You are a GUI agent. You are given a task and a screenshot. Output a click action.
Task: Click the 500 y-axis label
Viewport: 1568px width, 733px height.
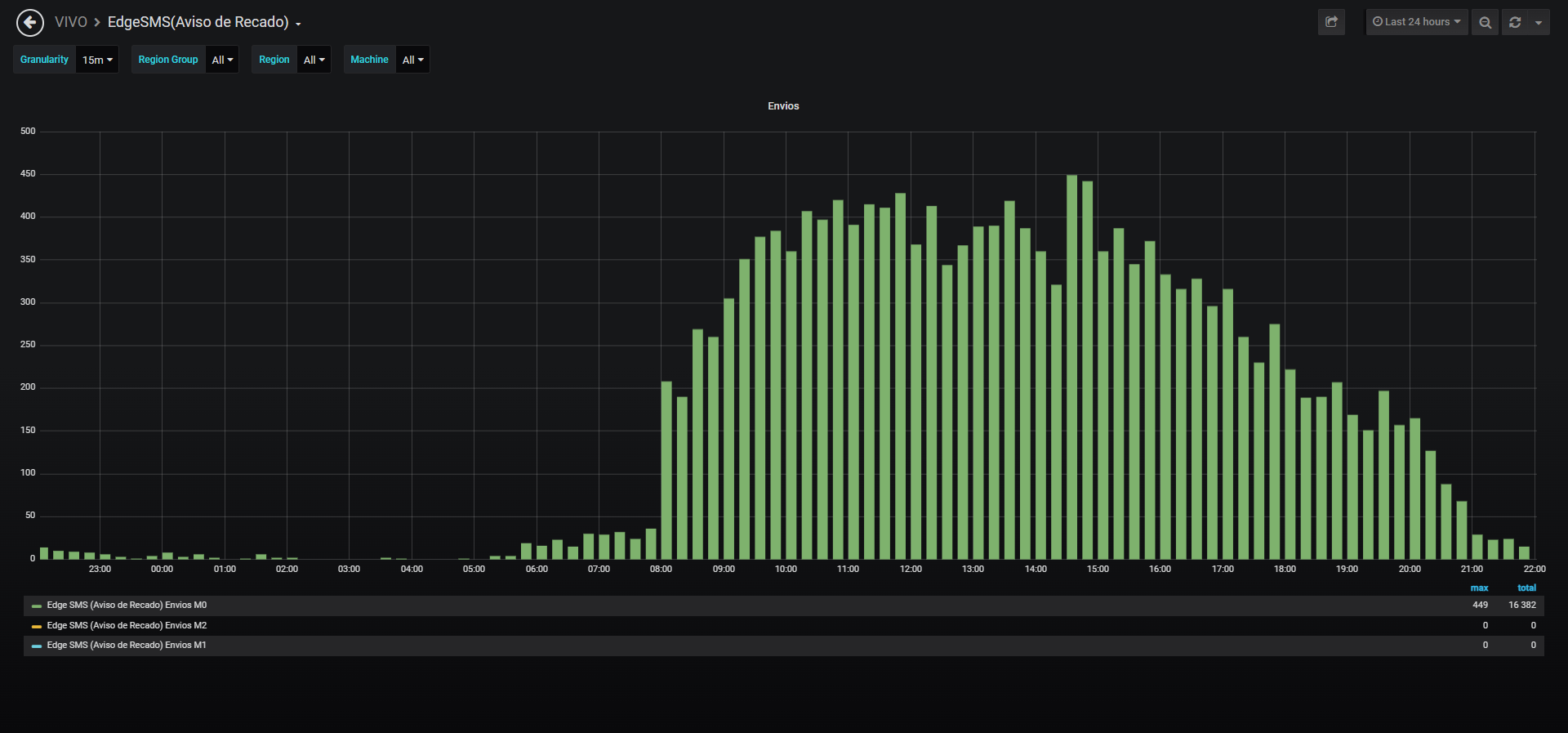[x=28, y=132]
